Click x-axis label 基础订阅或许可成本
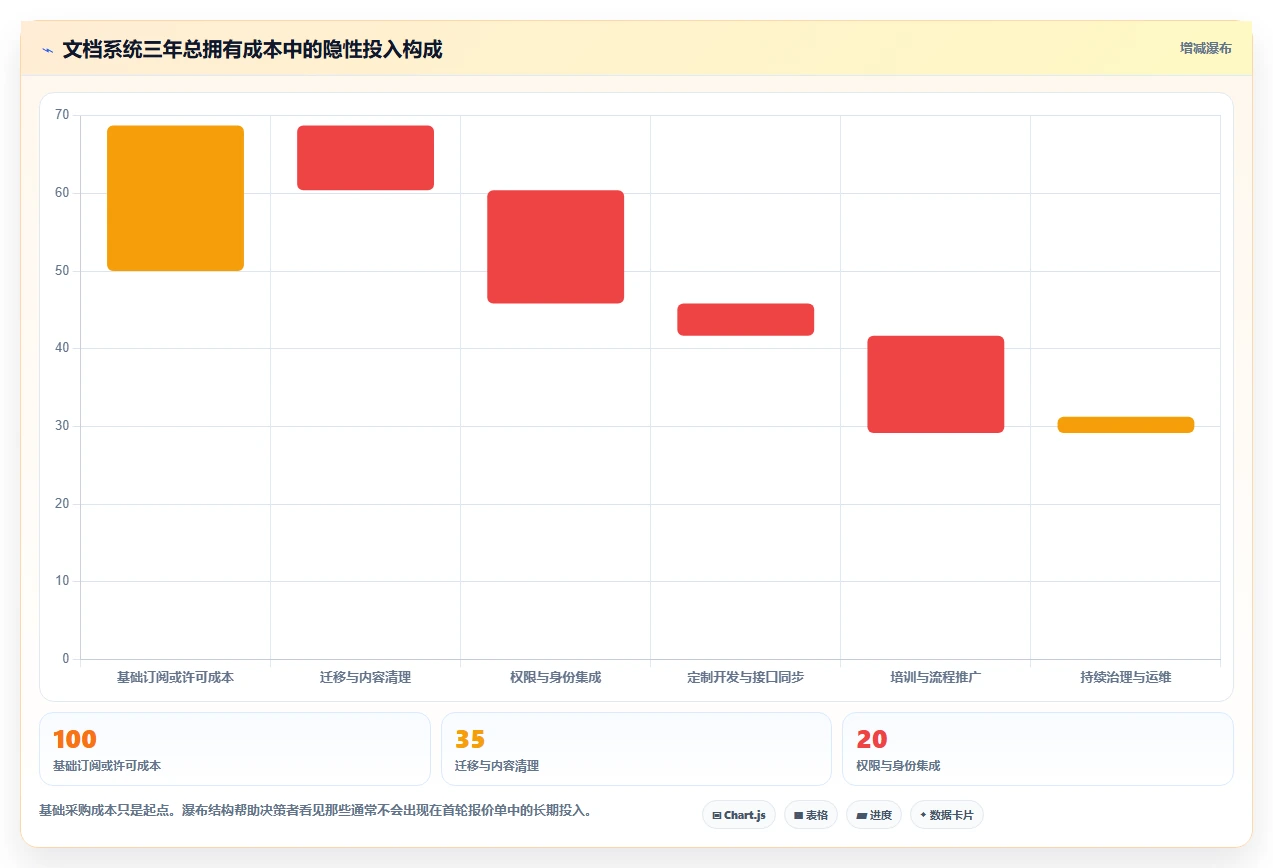Viewport: 1273px width, 868px height. coord(175,677)
